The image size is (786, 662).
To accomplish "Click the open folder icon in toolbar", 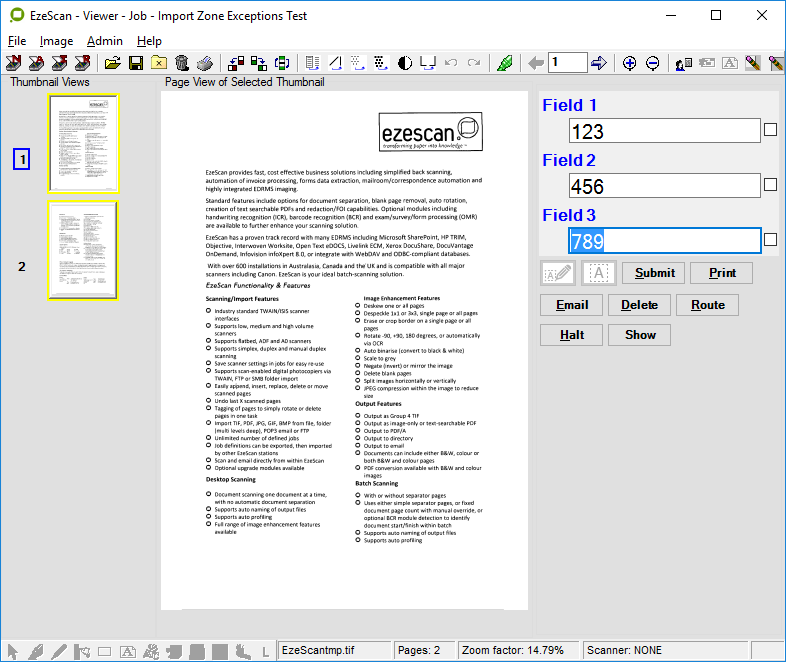I will 112,63.
